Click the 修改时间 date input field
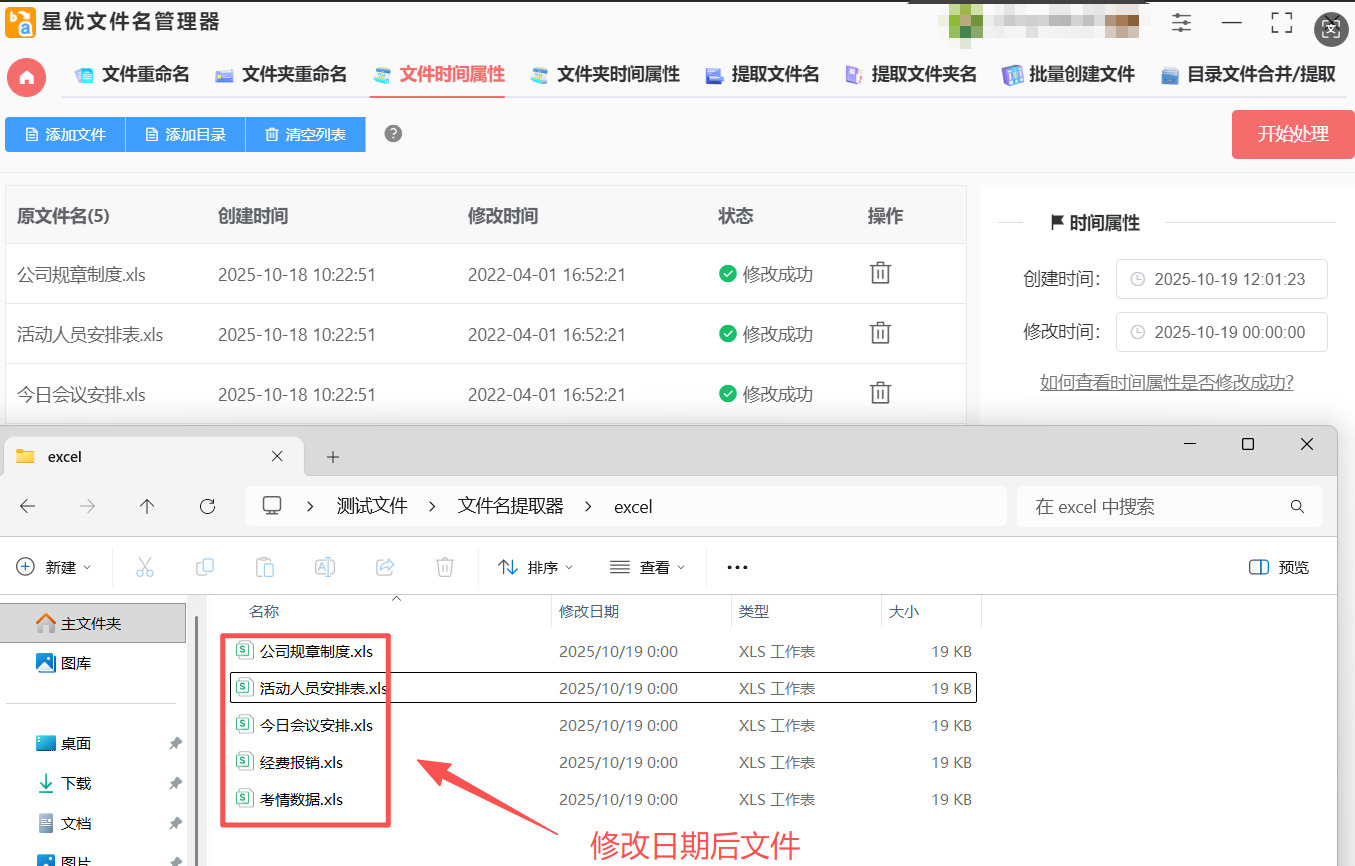The image size is (1355, 866). (x=1222, y=332)
